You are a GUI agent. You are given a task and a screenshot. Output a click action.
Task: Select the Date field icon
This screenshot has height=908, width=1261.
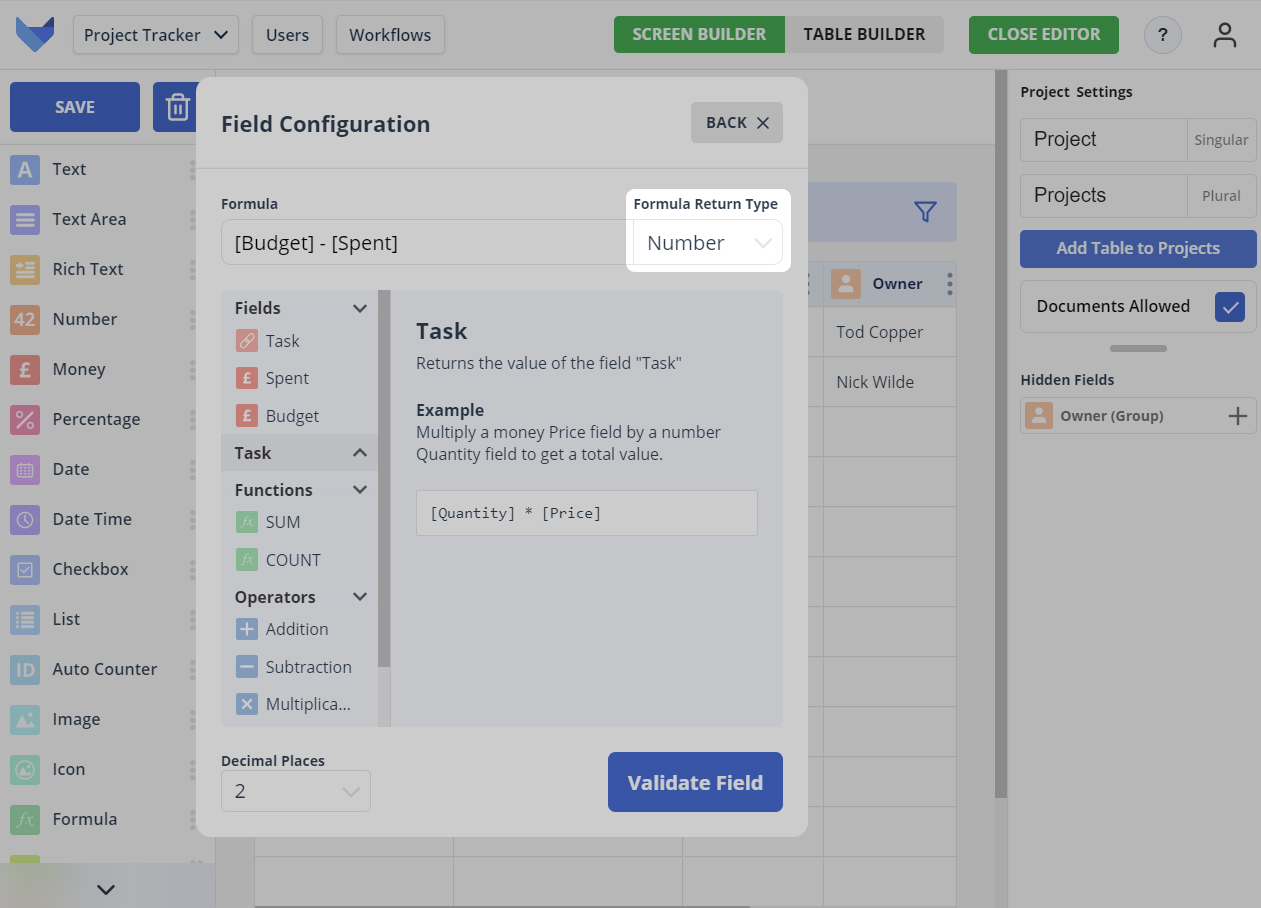coord(25,469)
